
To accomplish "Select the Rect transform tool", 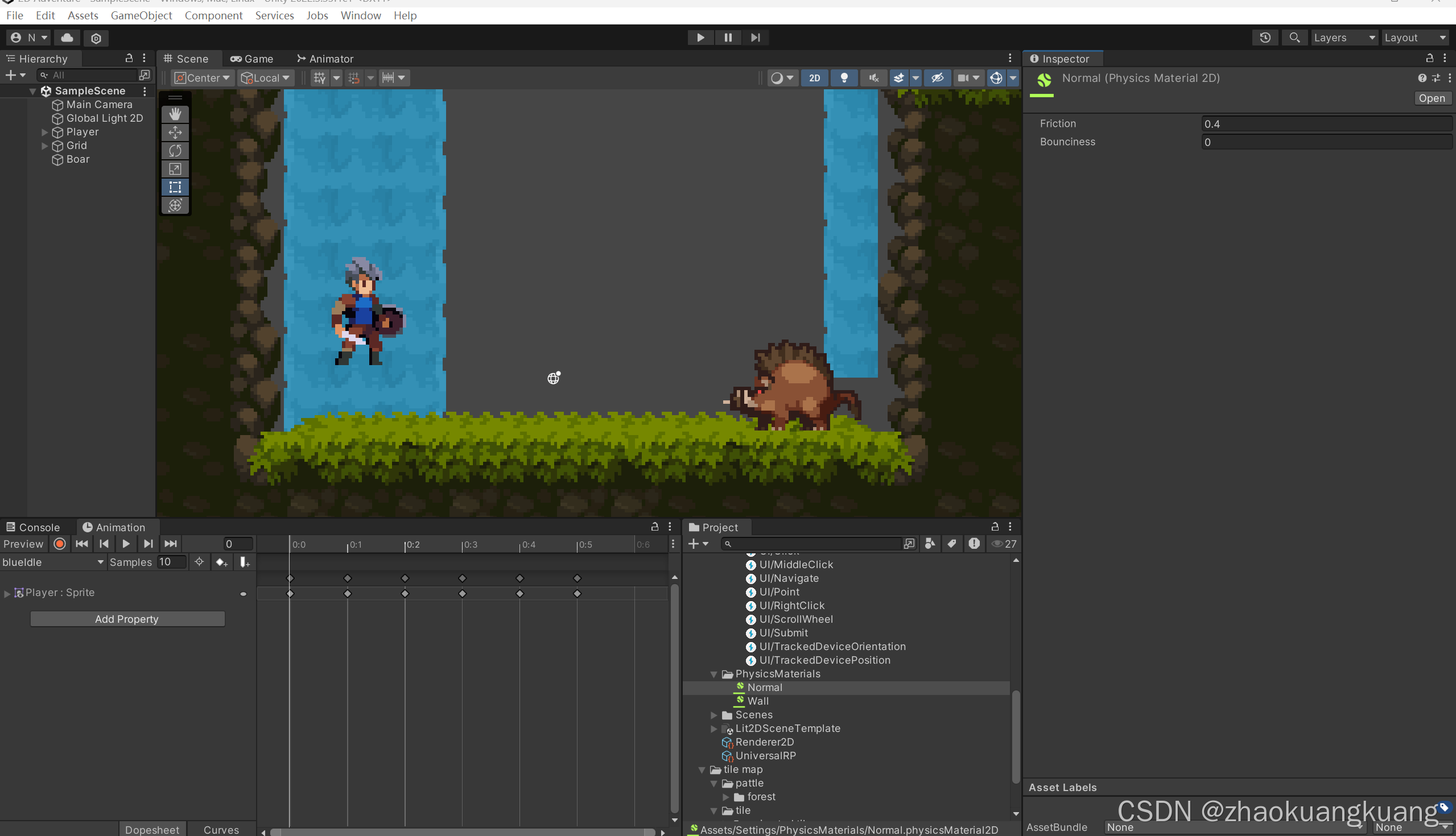I will pos(175,187).
